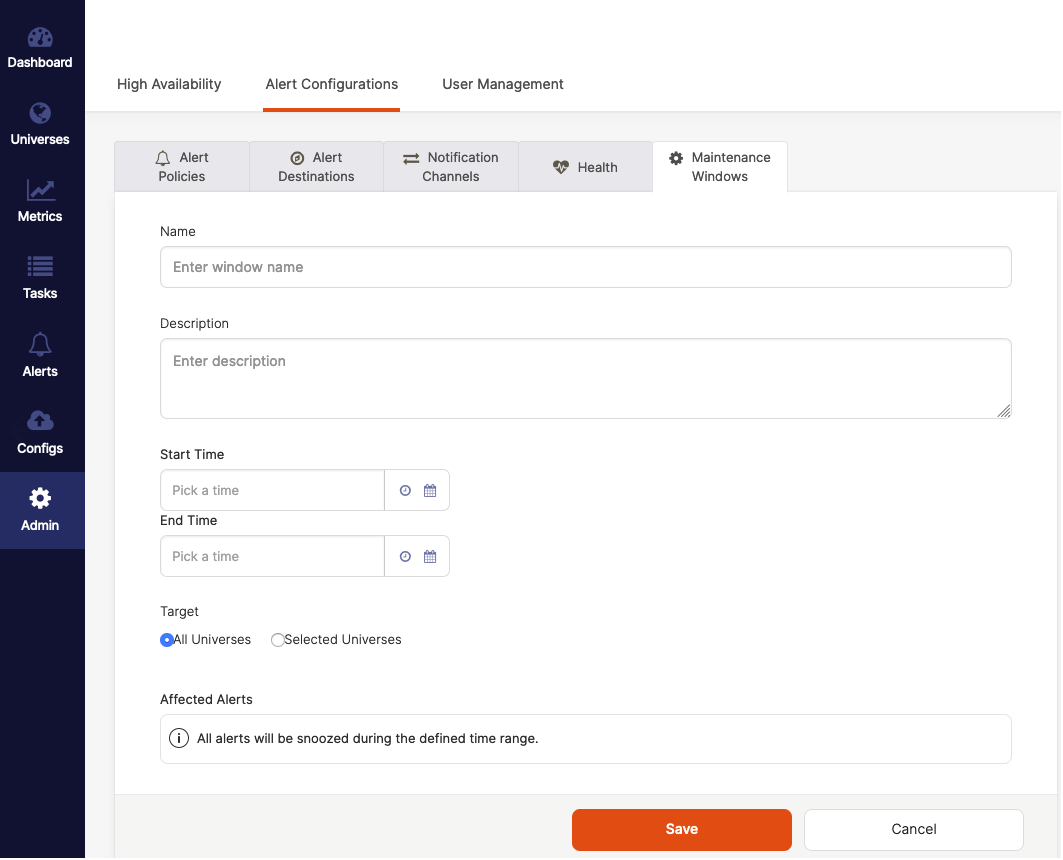The height and width of the screenshot is (860, 1063).
Task: Open Tasks list icon in sidebar
Action: coord(40,267)
